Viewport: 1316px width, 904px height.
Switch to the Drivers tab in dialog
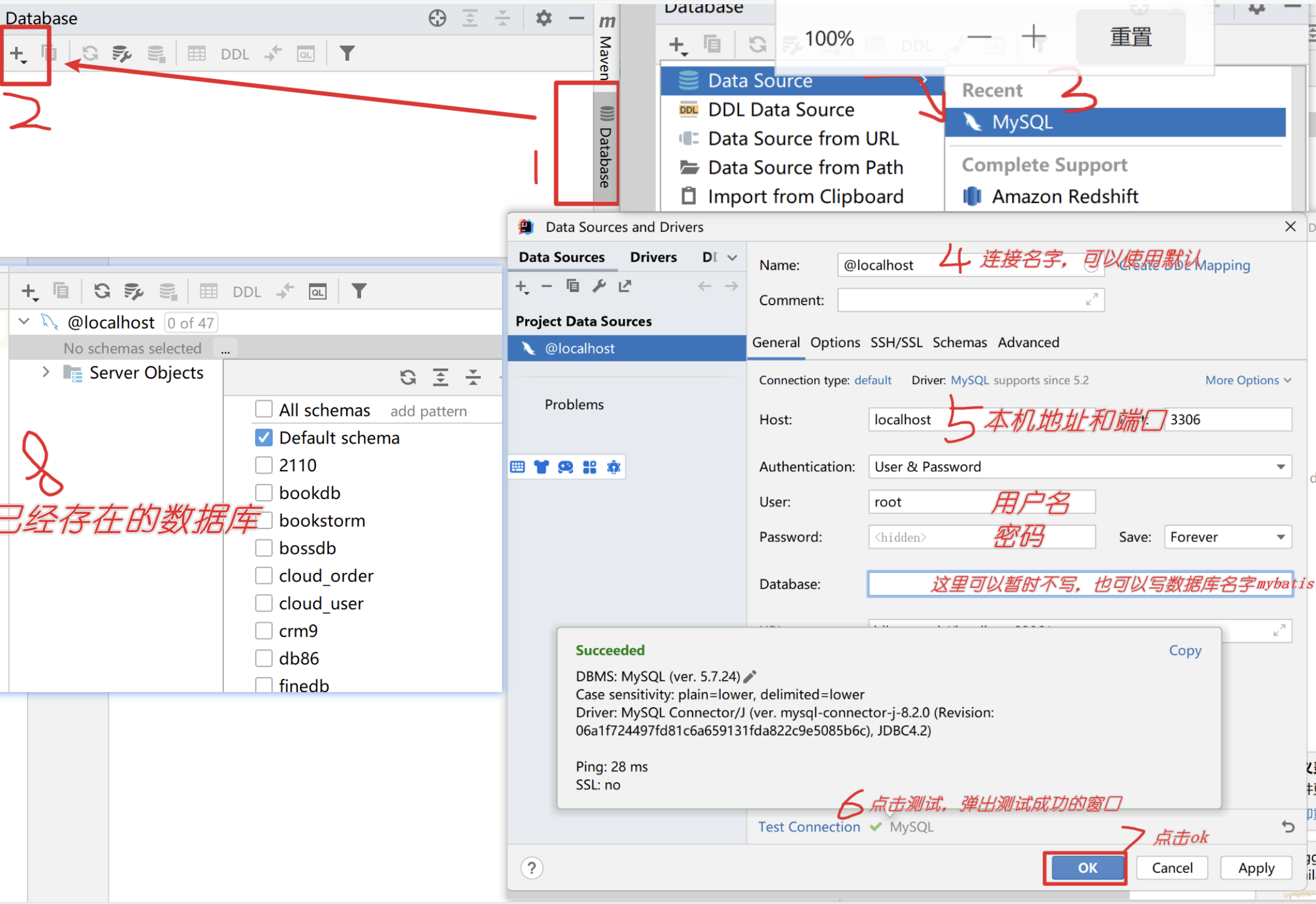point(653,258)
